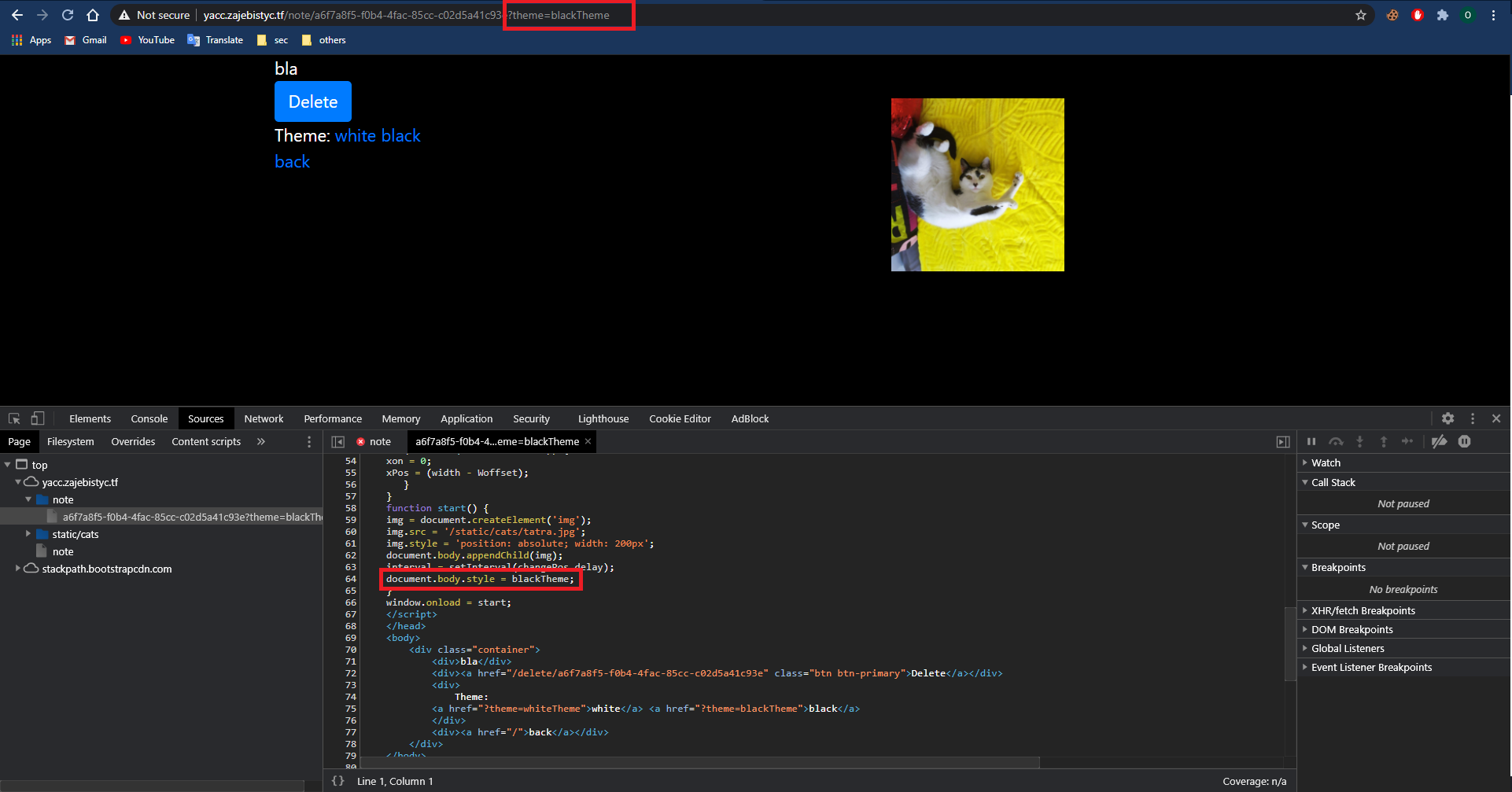Expand the stackpath.bootstrapcdn.com node
Screen dimensions: 1512x792
(x=18, y=569)
